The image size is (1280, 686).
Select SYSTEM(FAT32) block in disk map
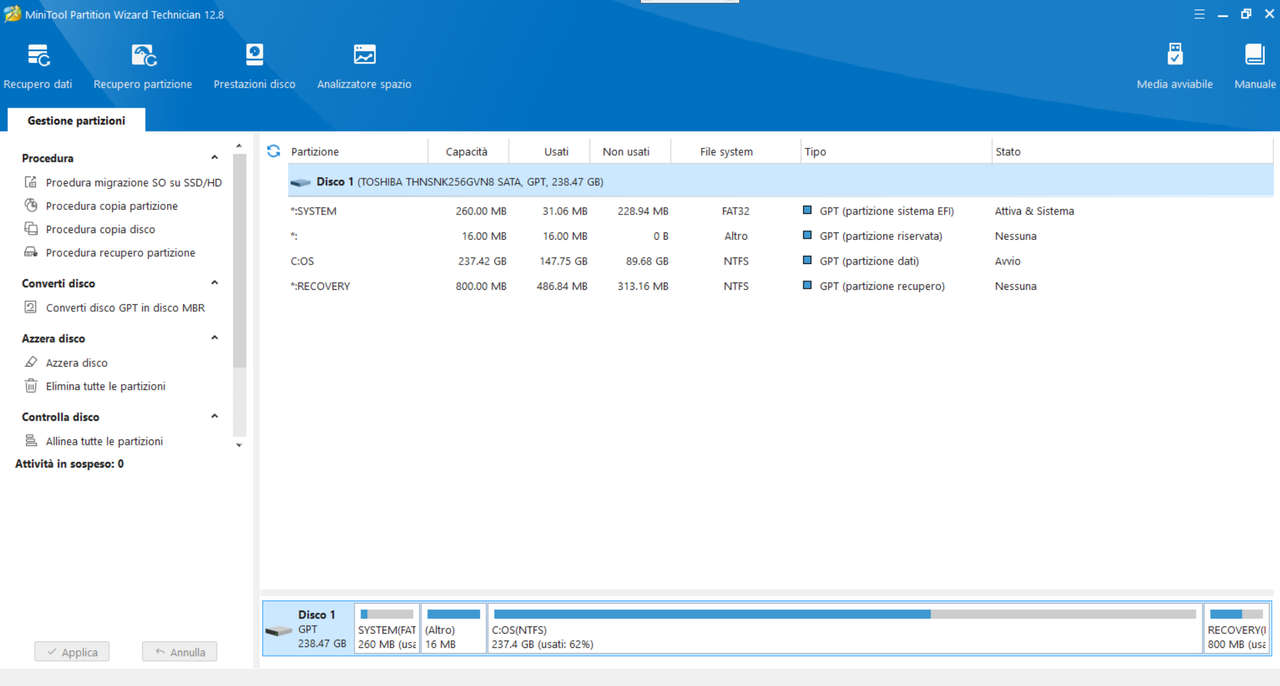coord(387,629)
